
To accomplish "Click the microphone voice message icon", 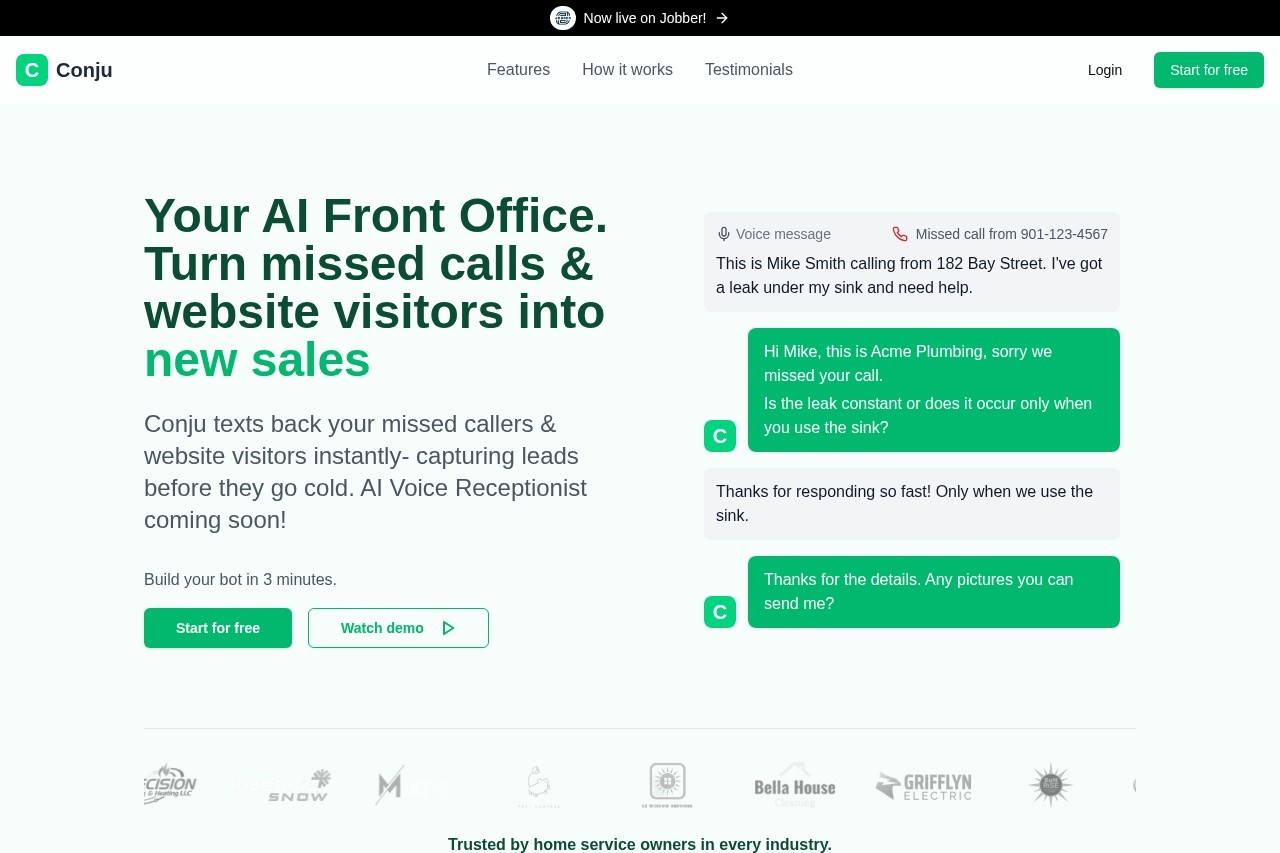I will pos(724,234).
